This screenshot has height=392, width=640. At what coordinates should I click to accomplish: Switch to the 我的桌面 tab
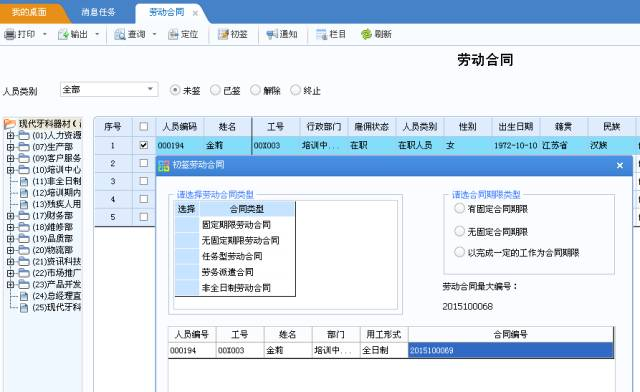29,12
